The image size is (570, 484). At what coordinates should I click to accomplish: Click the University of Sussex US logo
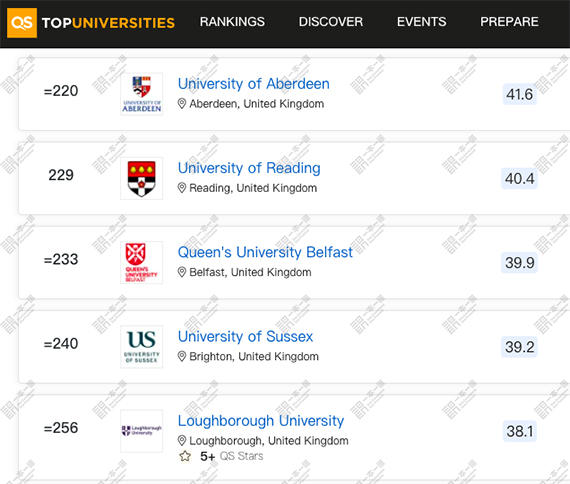coord(141,347)
